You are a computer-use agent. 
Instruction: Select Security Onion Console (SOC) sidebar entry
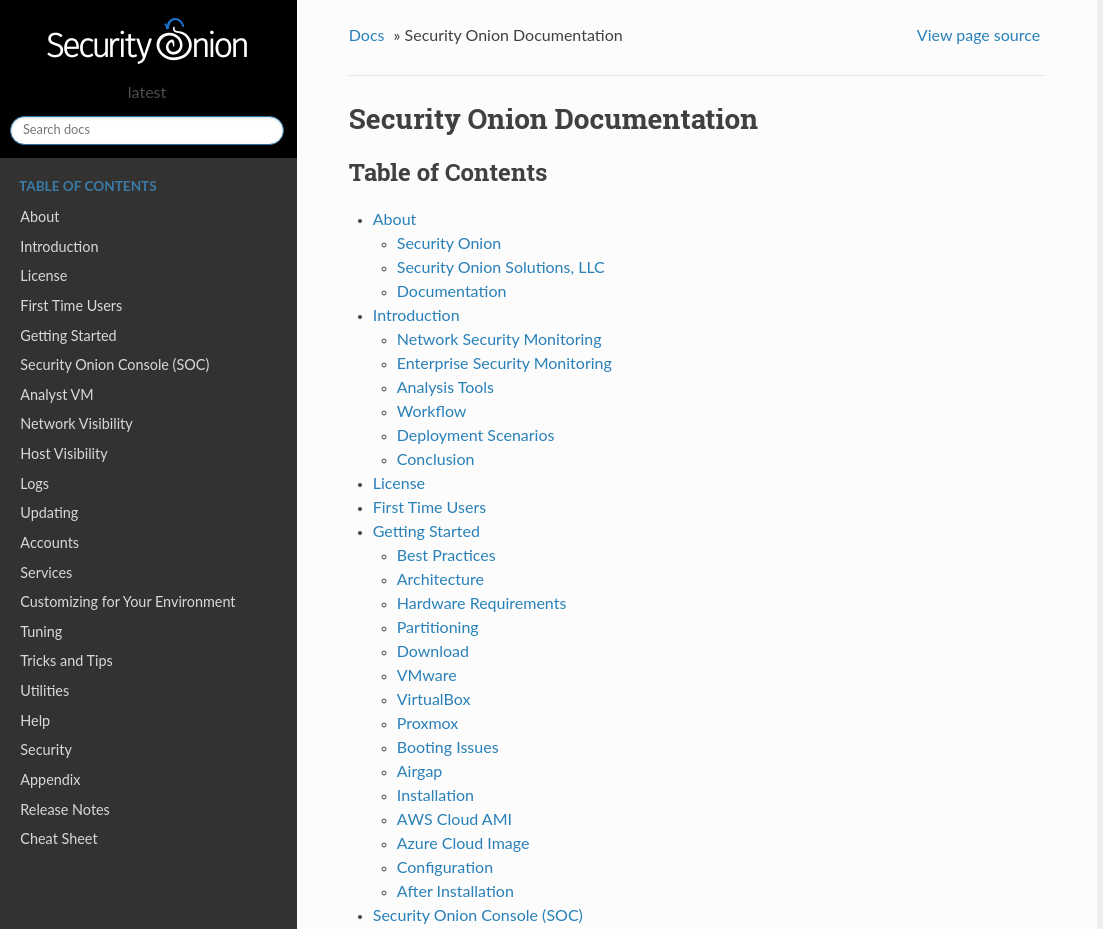coord(114,365)
